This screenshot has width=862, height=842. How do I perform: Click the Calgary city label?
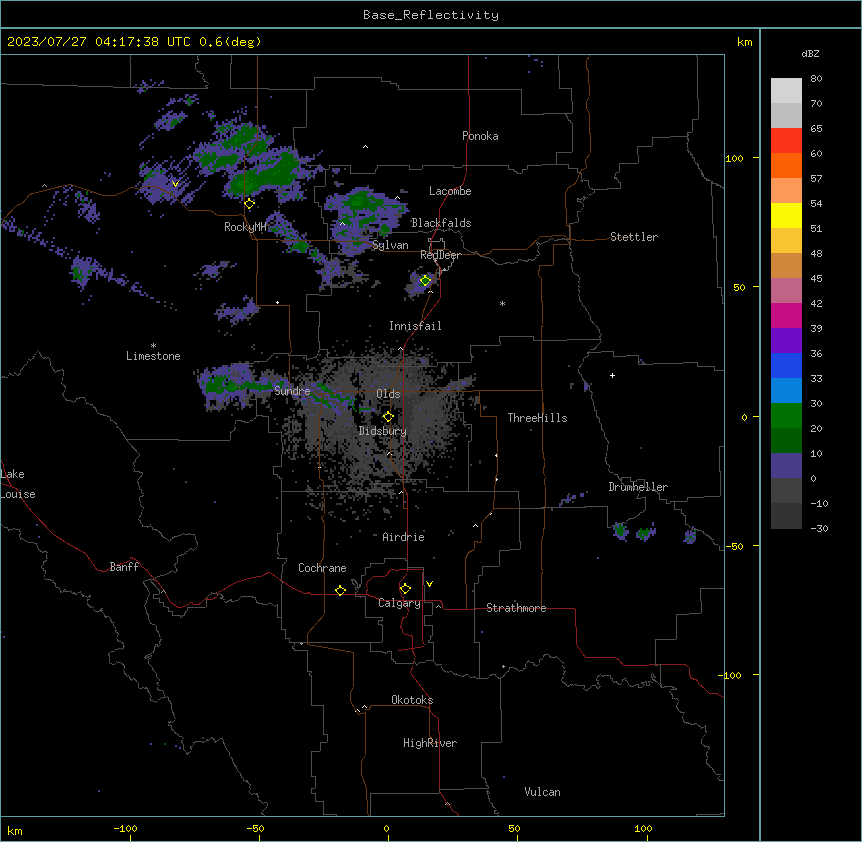pos(399,603)
